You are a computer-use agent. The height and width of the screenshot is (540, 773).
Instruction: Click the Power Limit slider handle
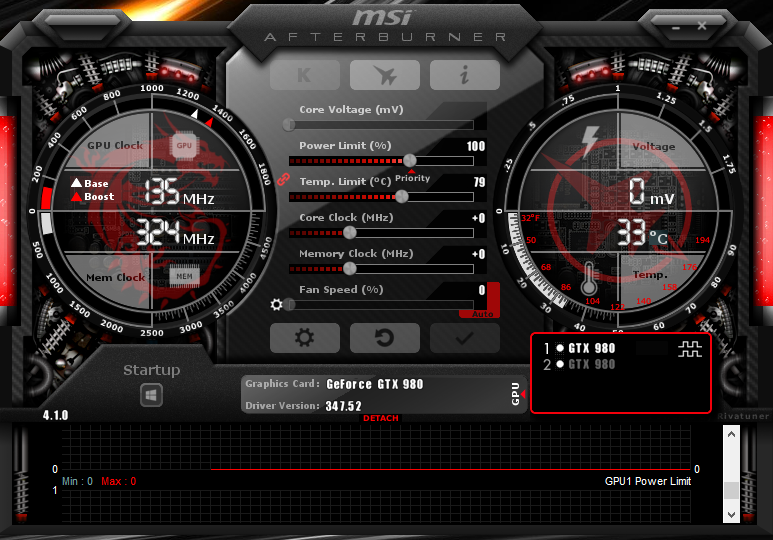coord(410,160)
